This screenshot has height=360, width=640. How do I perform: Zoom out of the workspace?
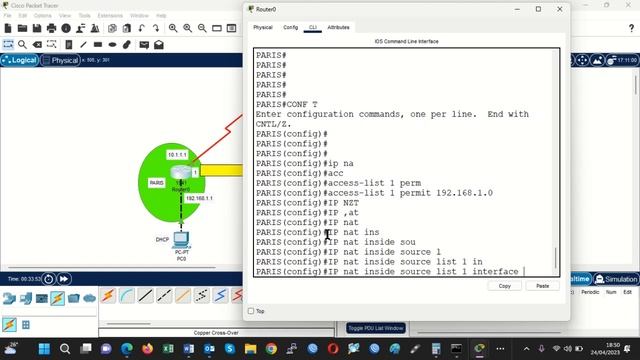click(202, 28)
